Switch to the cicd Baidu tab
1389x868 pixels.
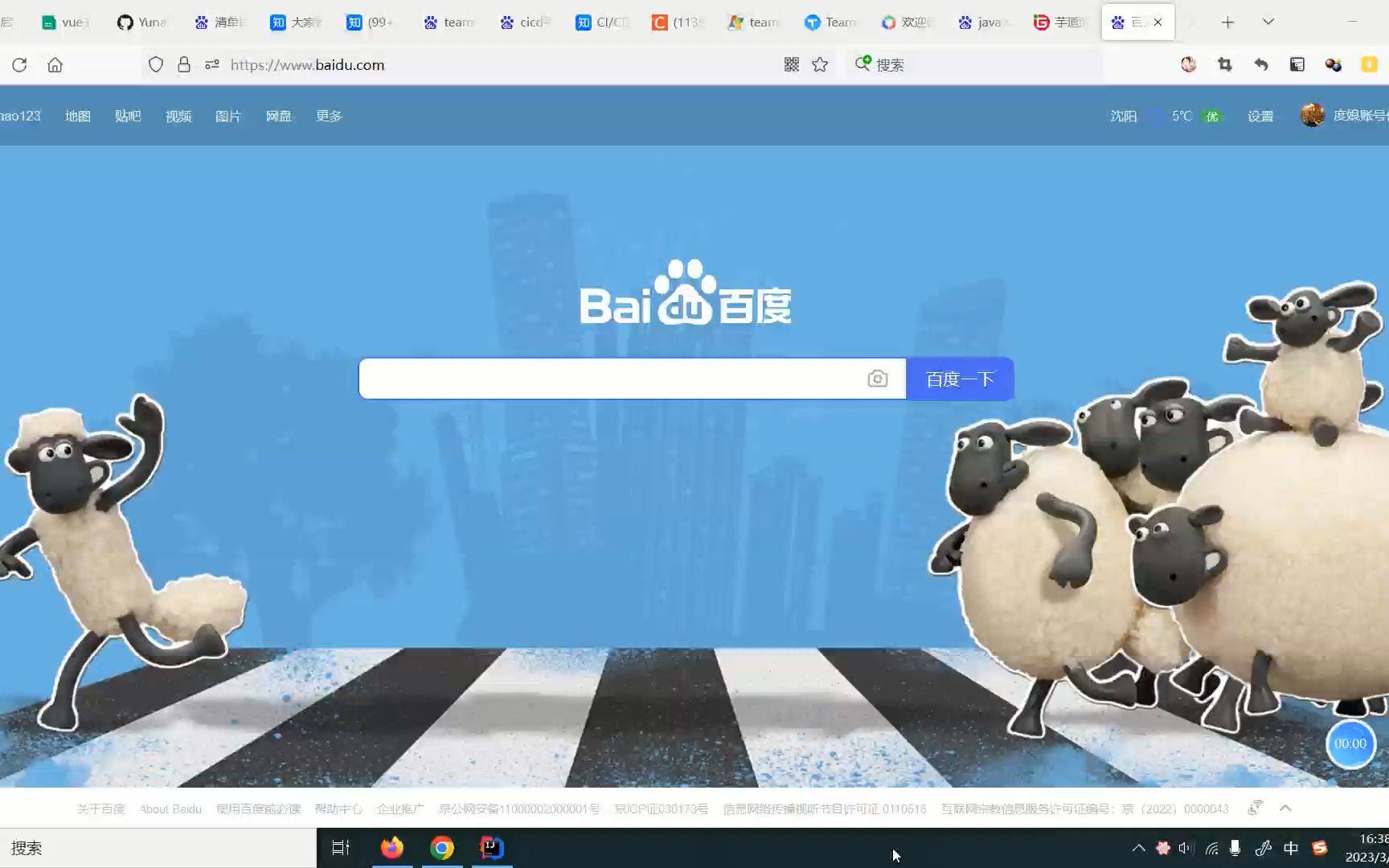click(525, 23)
